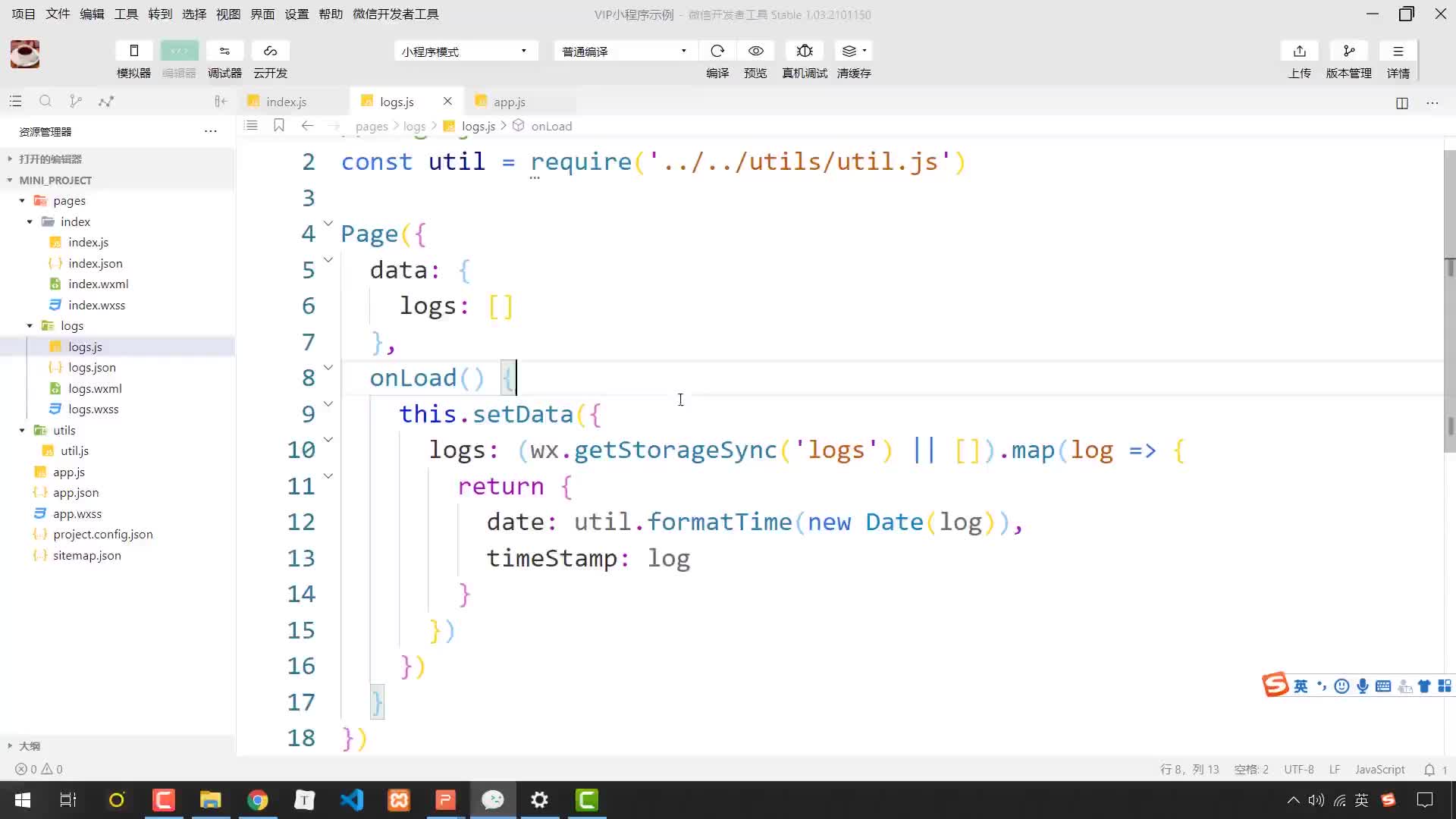Toggle Sogou input voice microphone
This screenshot has height=819, width=1456.
pyautogui.click(x=1363, y=686)
